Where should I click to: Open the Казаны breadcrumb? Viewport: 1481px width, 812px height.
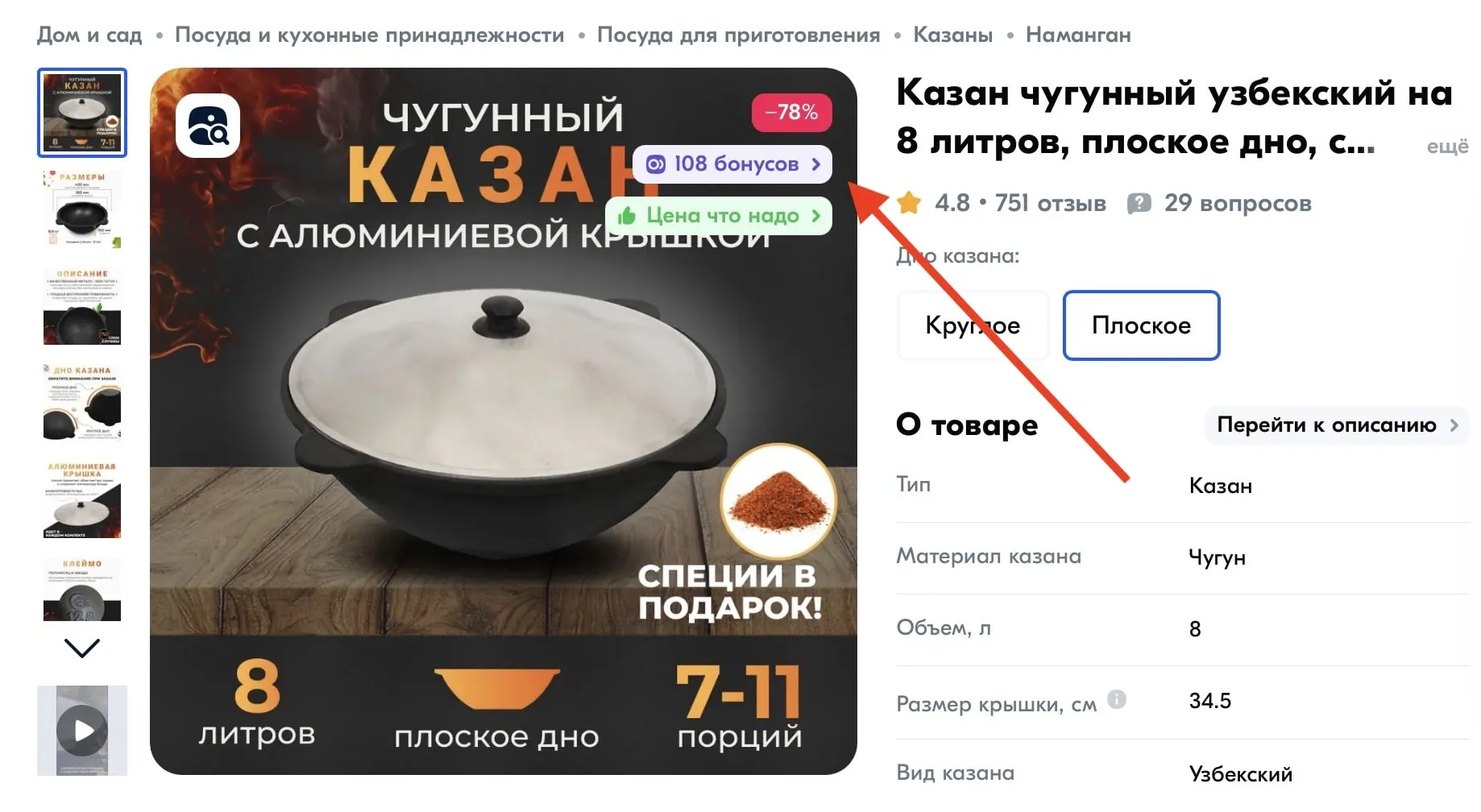tap(952, 35)
